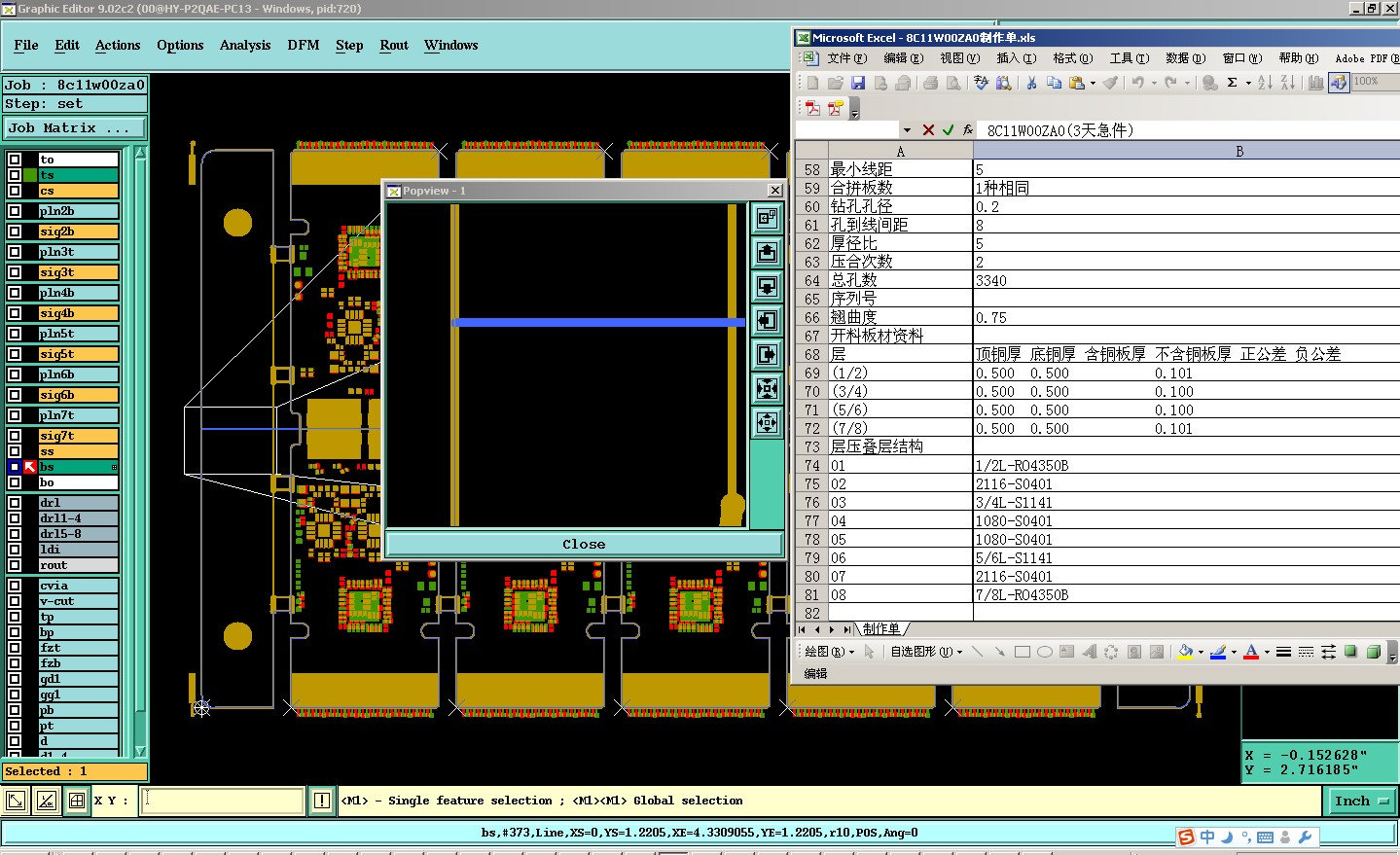Click the line color blue brush swatch

coord(1218,652)
